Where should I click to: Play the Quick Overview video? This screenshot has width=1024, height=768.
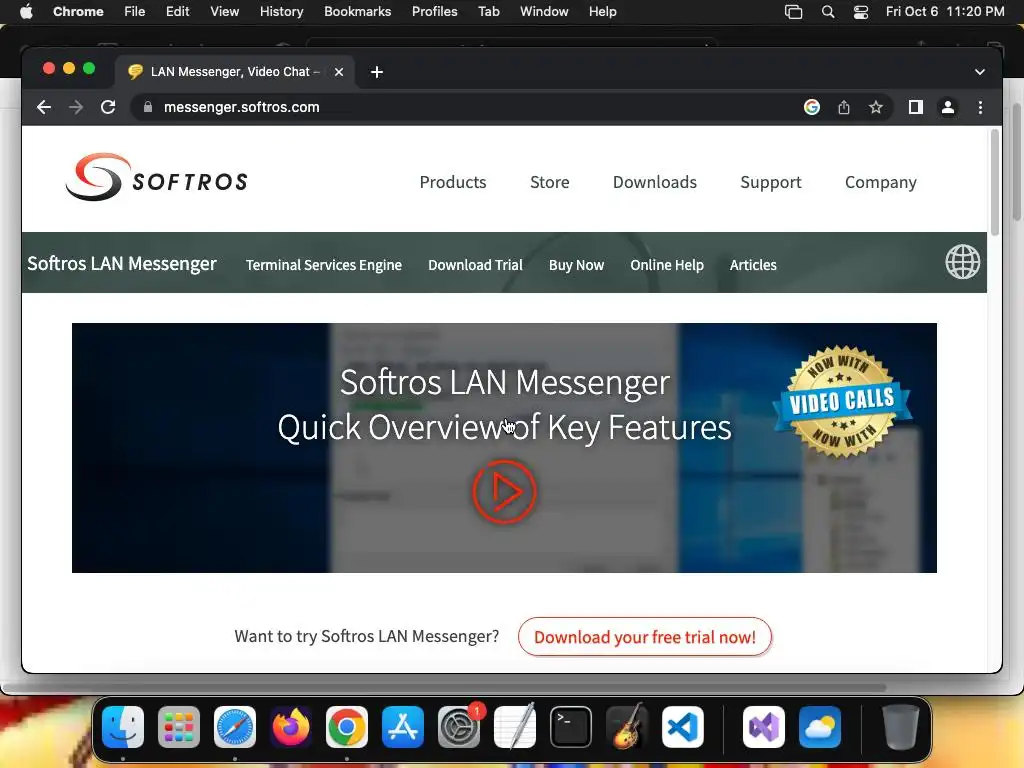tap(504, 492)
